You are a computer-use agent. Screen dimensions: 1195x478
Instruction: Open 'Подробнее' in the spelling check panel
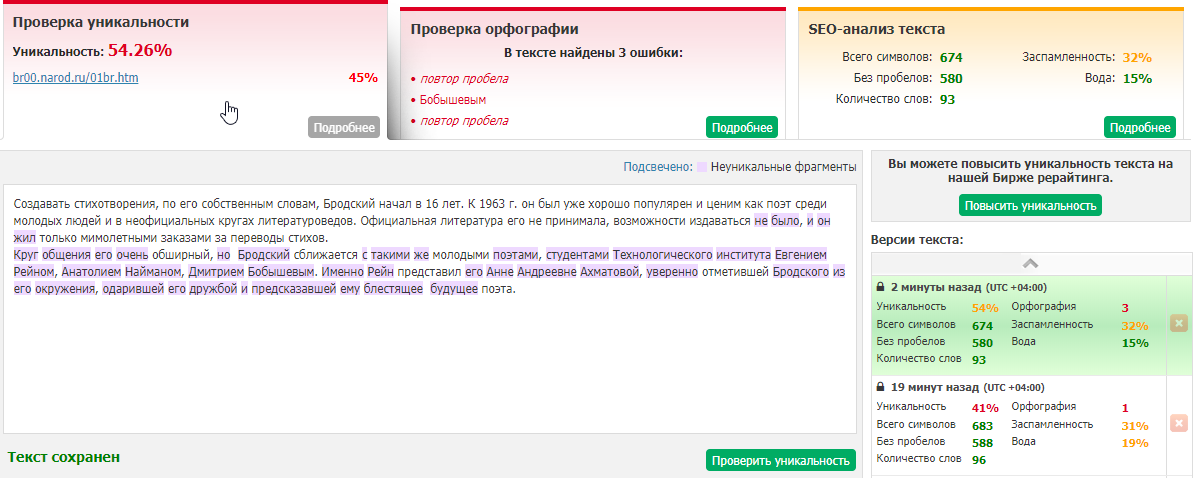pos(741,127)
